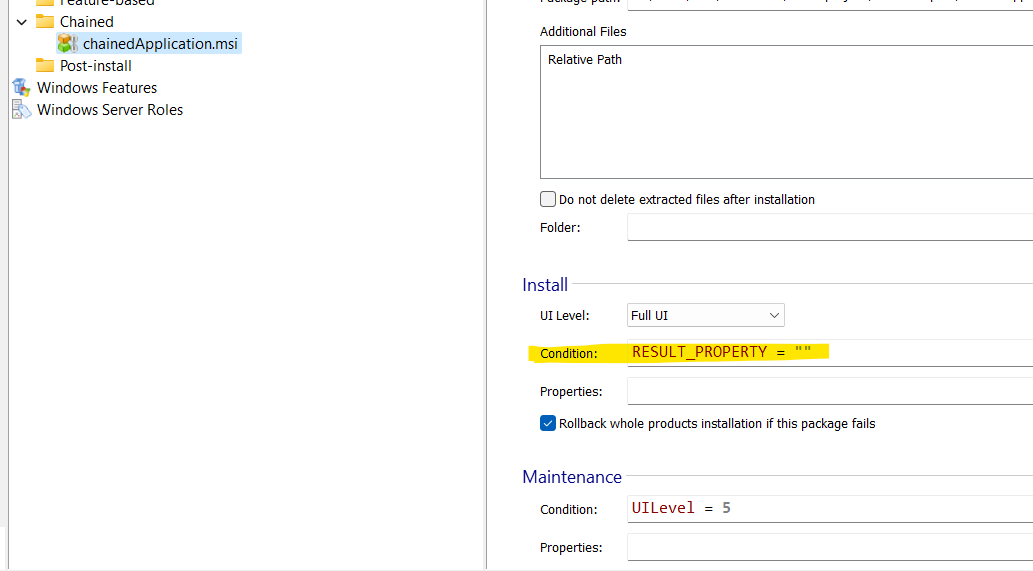
Task: Click the Maintenance section Properties field
Action: pyautogui.click(x=829, y=547)
